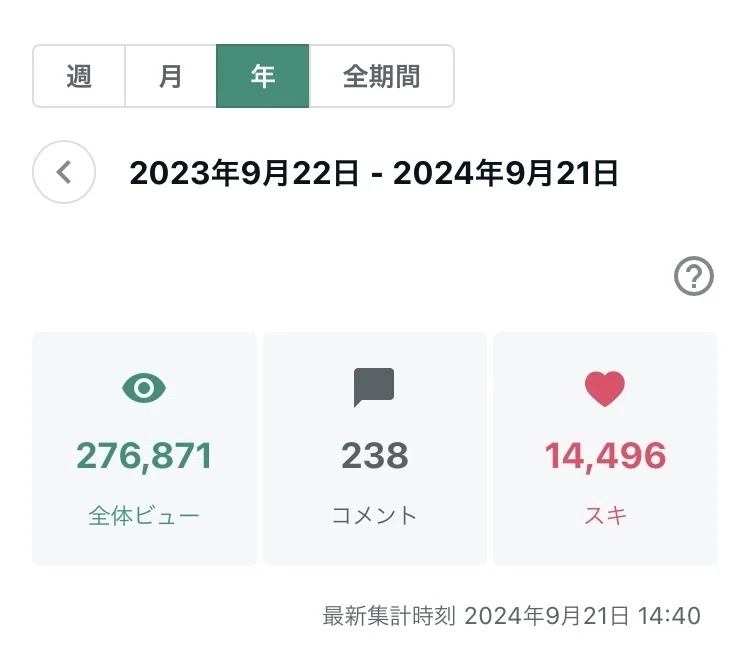750x646 pixels.
Task: Click the 最新集計時刻 timestamp text
Action: pos(511,615)
